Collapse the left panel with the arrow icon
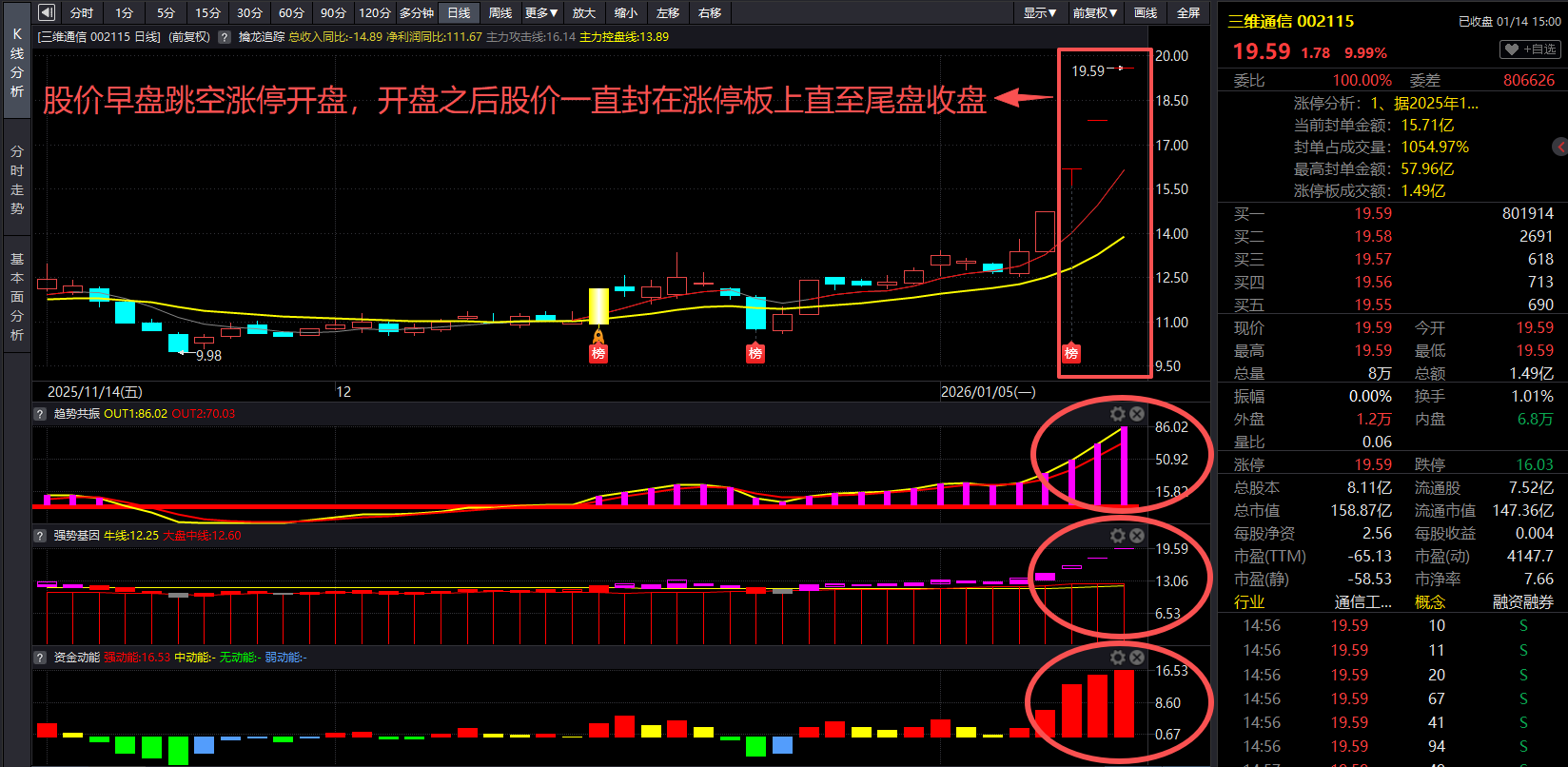This screenshot has width=1568, height=767. tap(47, 12)
